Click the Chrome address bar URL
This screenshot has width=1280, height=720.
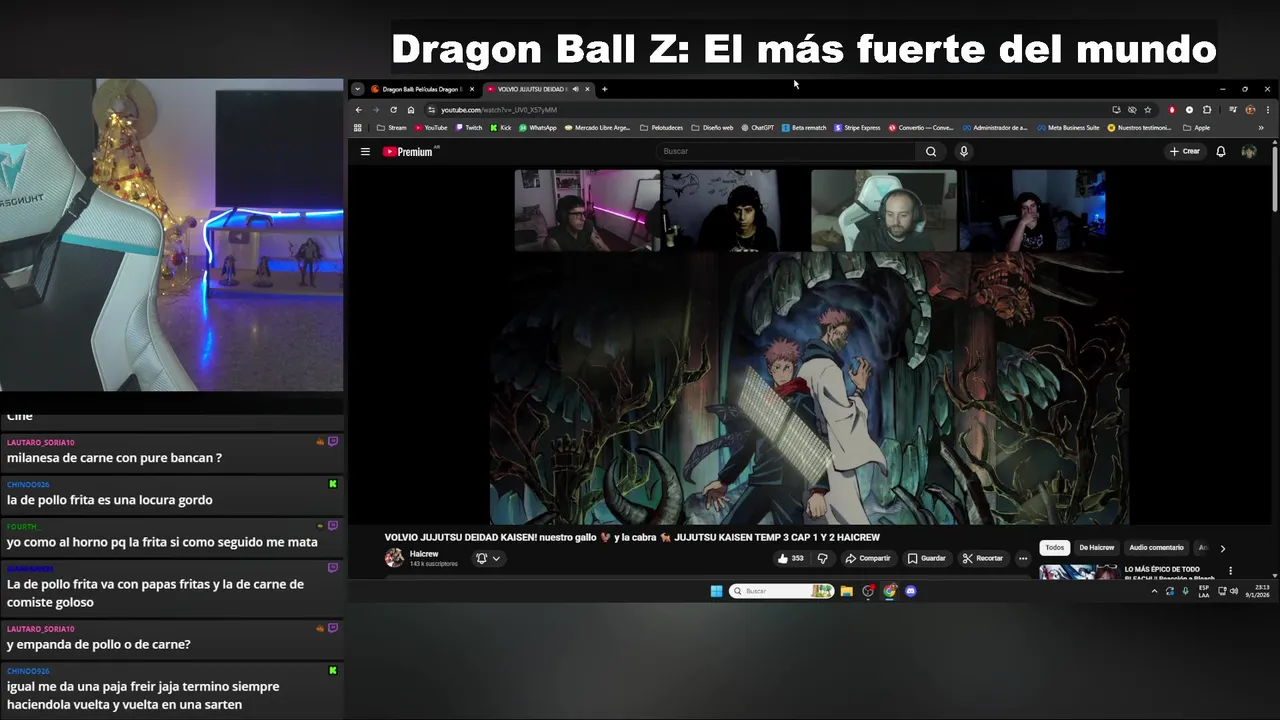(499, 110)
